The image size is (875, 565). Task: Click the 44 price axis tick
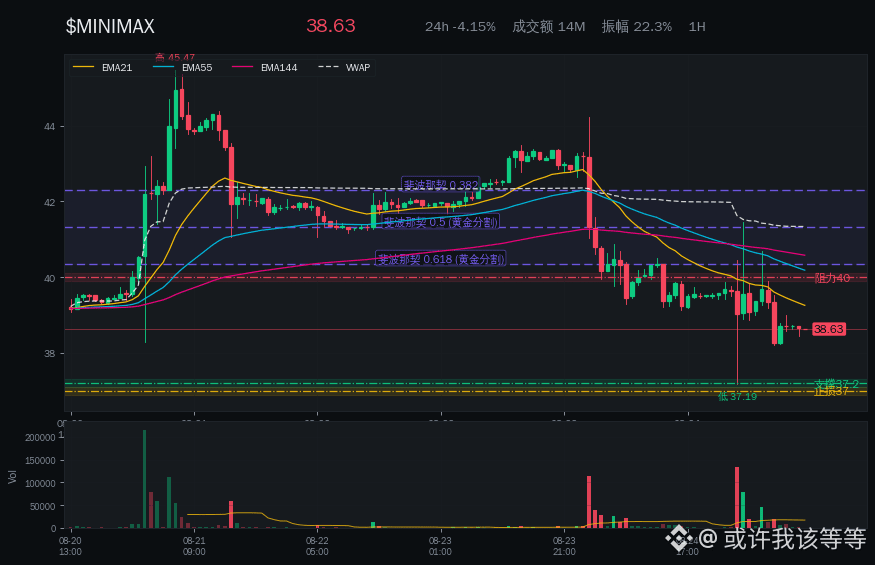(50, 127)
